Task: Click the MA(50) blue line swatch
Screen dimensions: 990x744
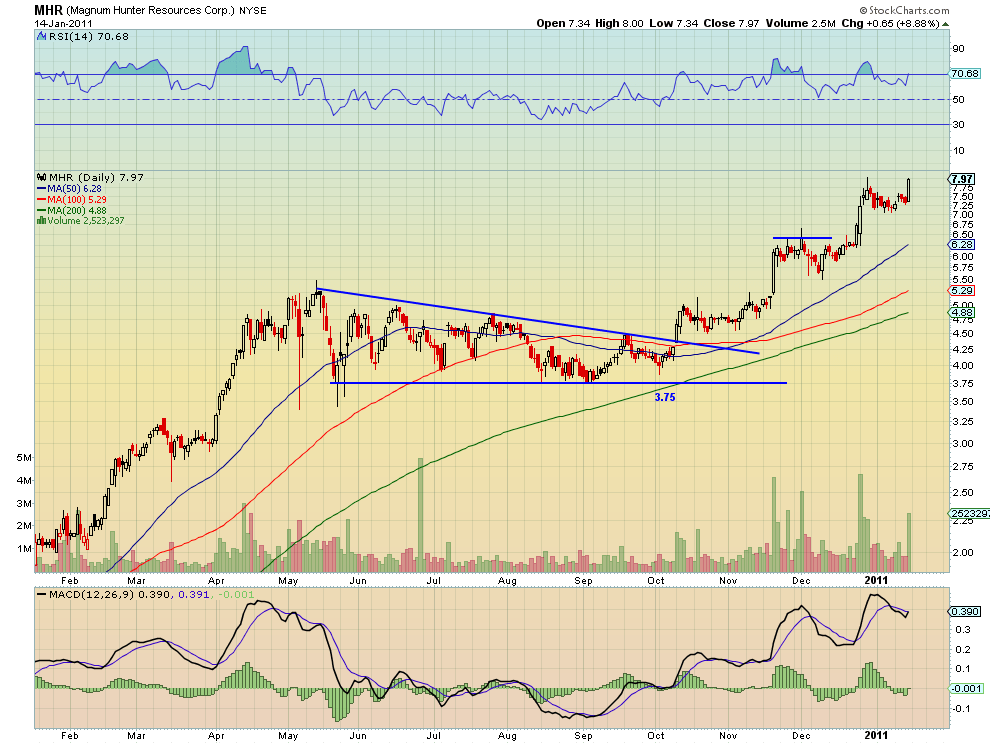Action: 42,189
